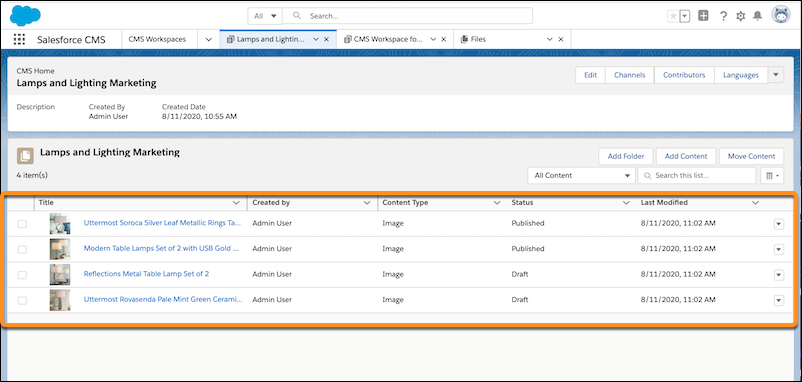The height and width of the screenshot is (382, 802).
Task: Open the Last Modified column header menu
Action: (755, 203)
